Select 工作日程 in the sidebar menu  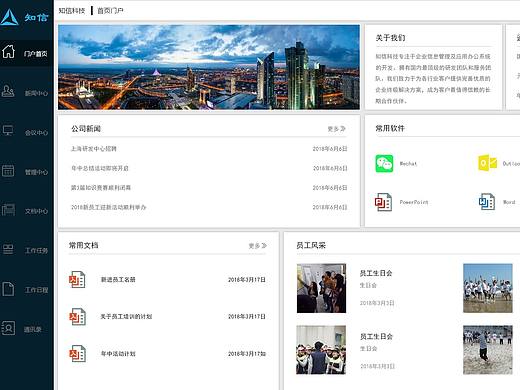(x=36, y=290)
